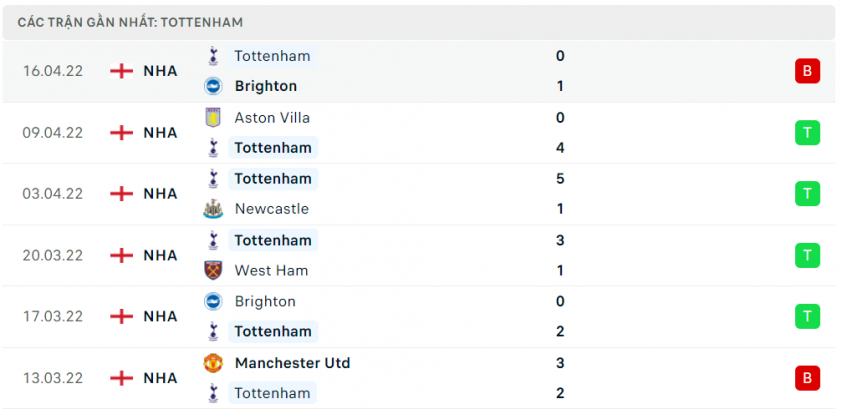Click the Brighton crest in the 16.04.22 match
Viewport: 842px width, 409px height.
[213, 86]
